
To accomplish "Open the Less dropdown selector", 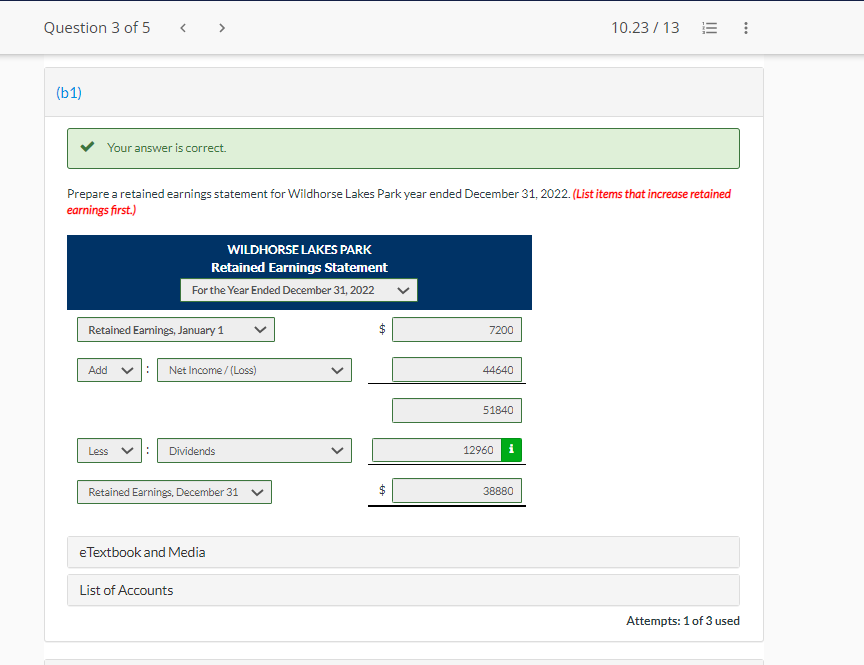I will pyautogui.click(x=109, y=450).
